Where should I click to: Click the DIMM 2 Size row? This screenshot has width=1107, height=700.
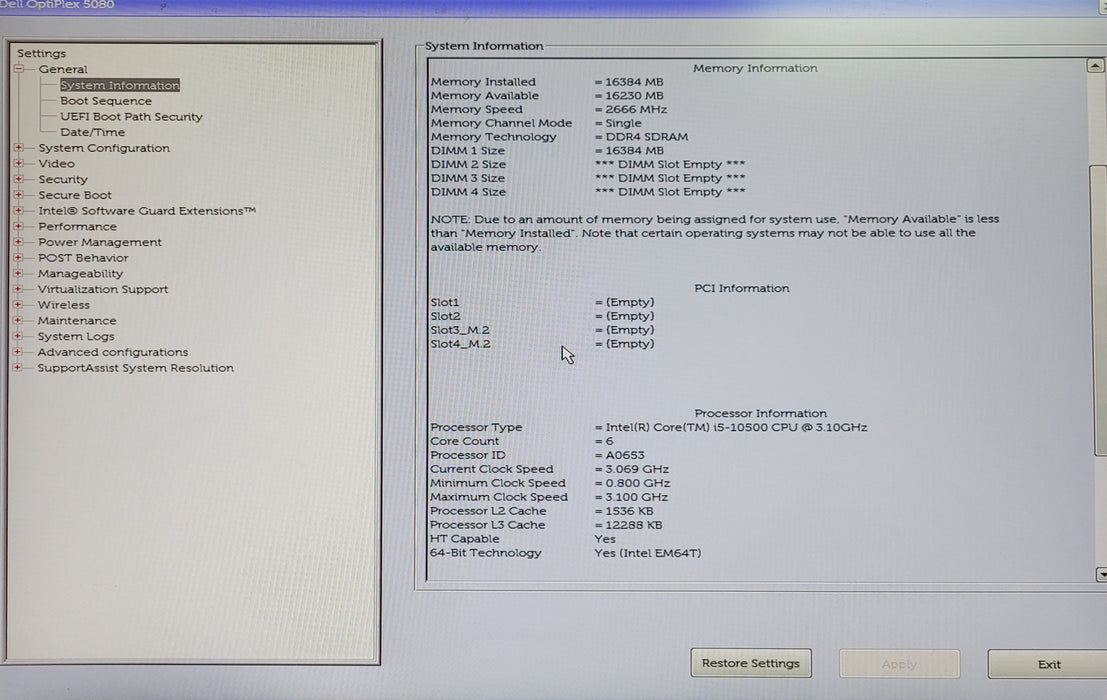pyautogui.click(x=588, y=164)
